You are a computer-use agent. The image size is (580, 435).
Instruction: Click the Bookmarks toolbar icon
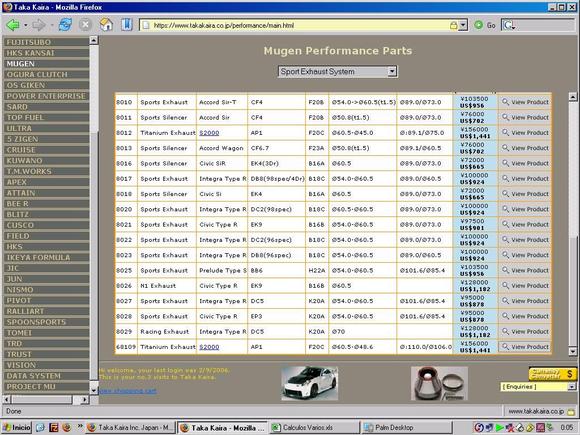[x=127, y=25]
